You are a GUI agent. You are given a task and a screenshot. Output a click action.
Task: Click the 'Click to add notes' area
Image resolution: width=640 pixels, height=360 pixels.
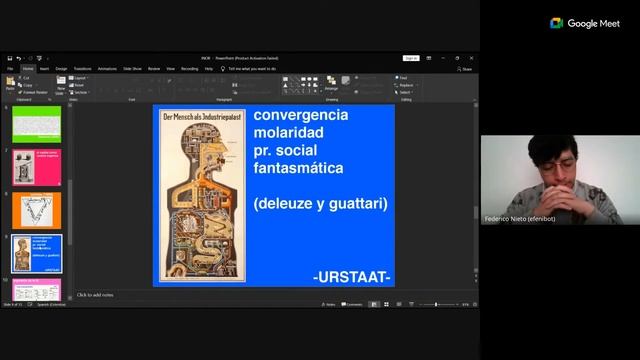[x=95, y=295]
